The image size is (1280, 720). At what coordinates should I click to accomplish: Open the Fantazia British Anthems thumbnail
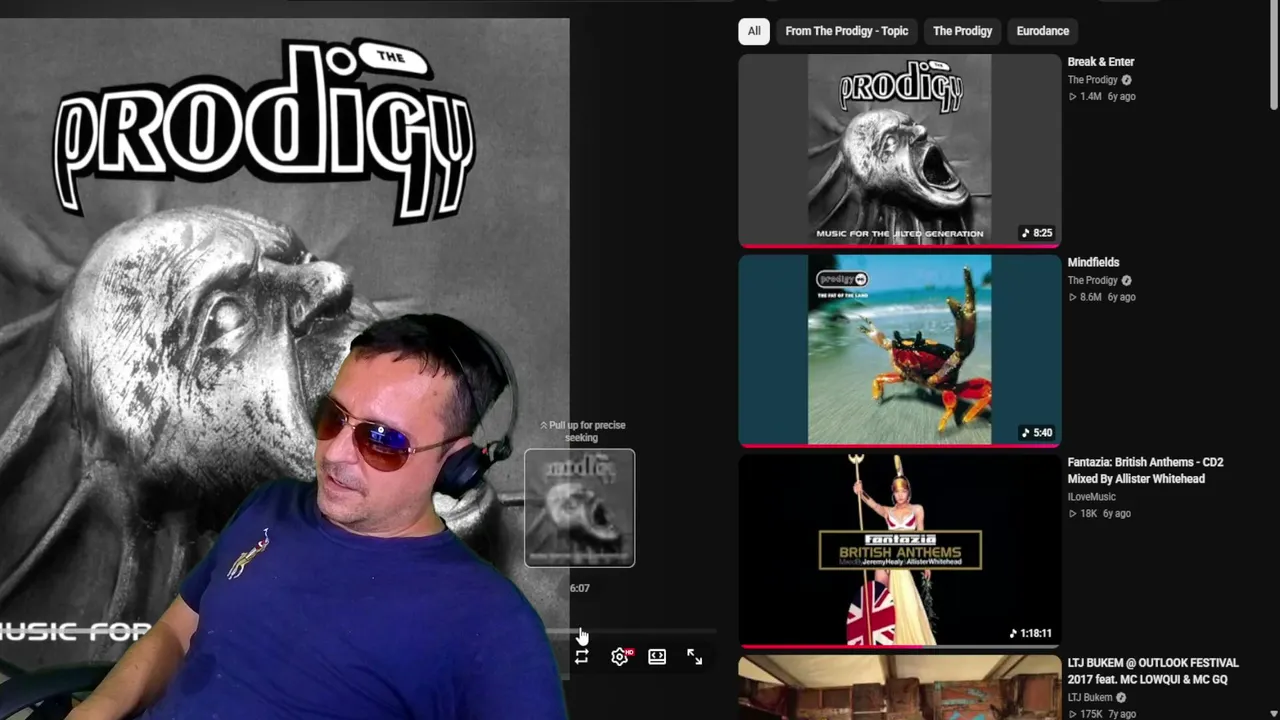tap(900, 551)
